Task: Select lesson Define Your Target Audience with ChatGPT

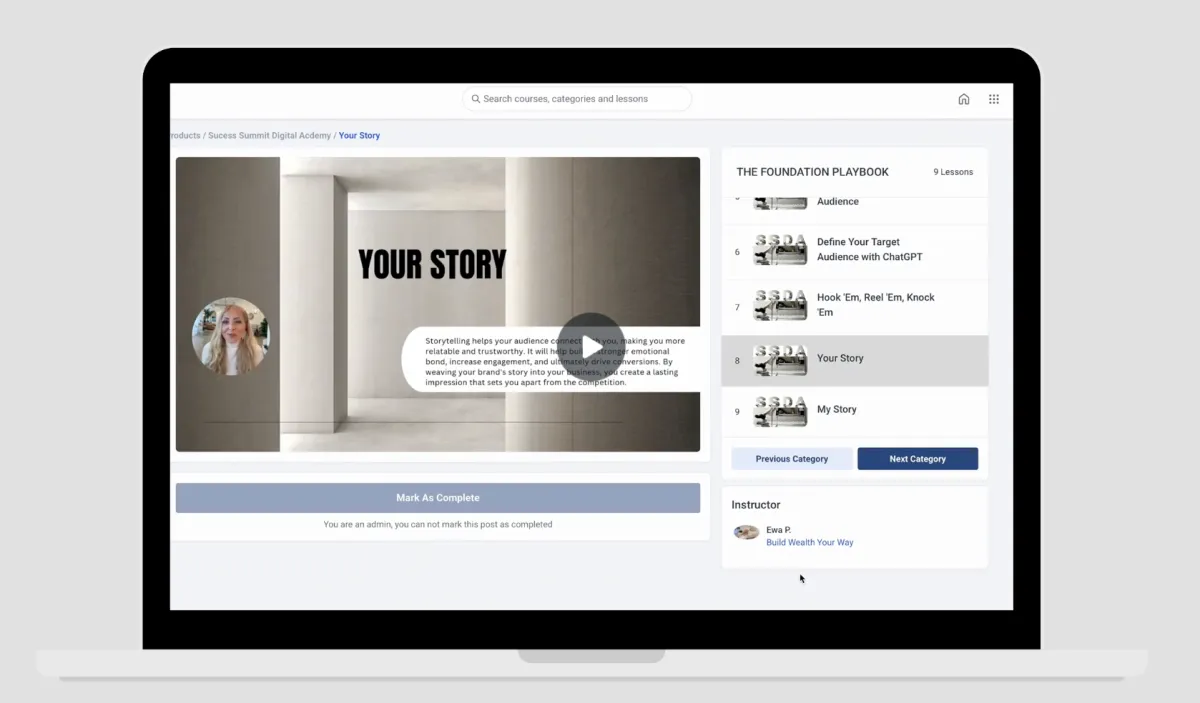Action: [x=855, y=250]
